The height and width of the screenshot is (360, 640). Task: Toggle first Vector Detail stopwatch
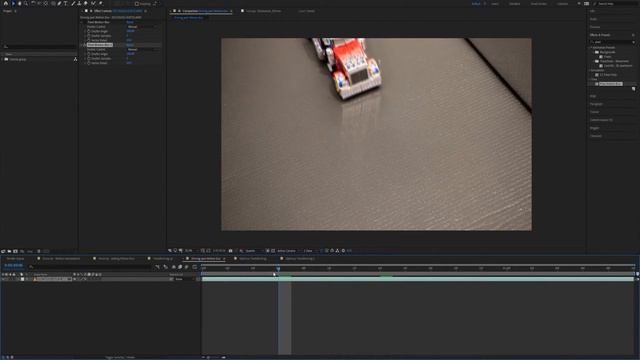89,40
